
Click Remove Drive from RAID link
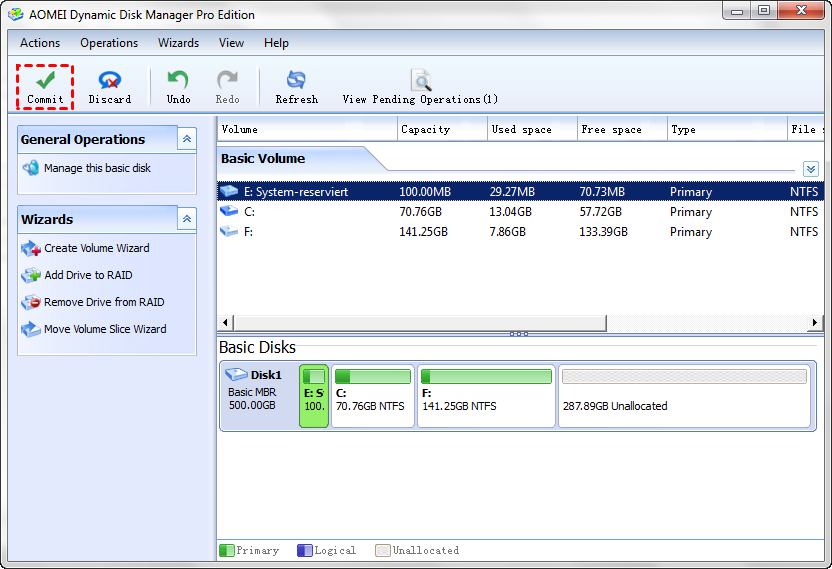pos(104,302)
